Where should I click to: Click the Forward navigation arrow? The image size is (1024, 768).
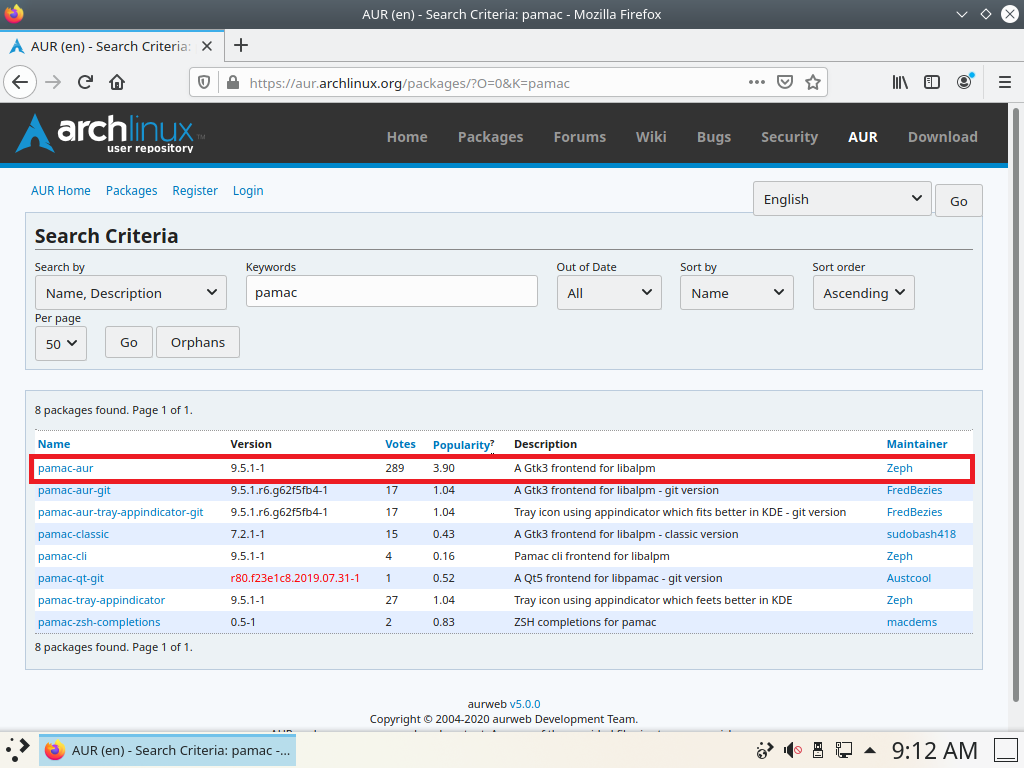click(53, 82)
